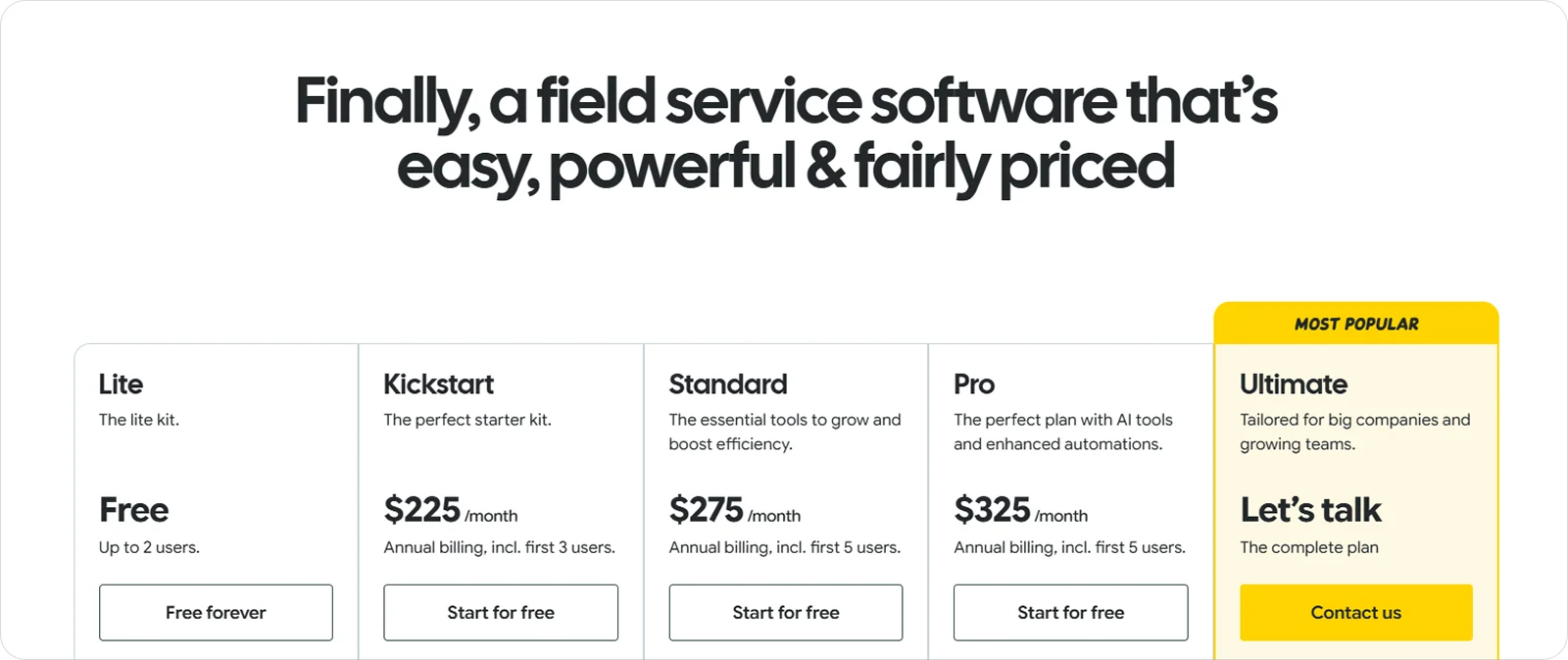The image size is (1568, 660).
Task: Select the Standard plan title
Action: coord(728,384)
